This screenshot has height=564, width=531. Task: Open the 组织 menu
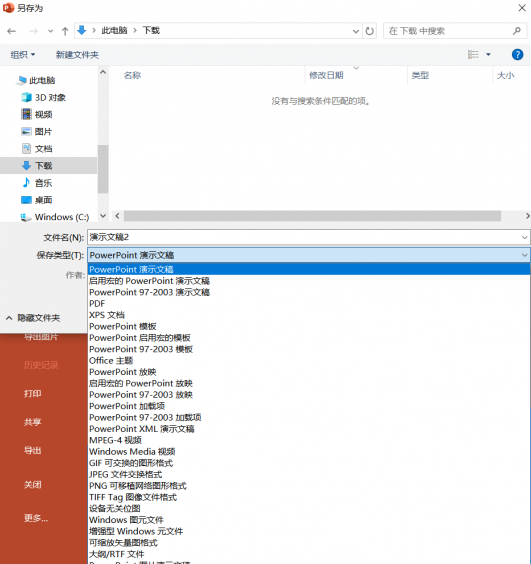coord(23,55)
